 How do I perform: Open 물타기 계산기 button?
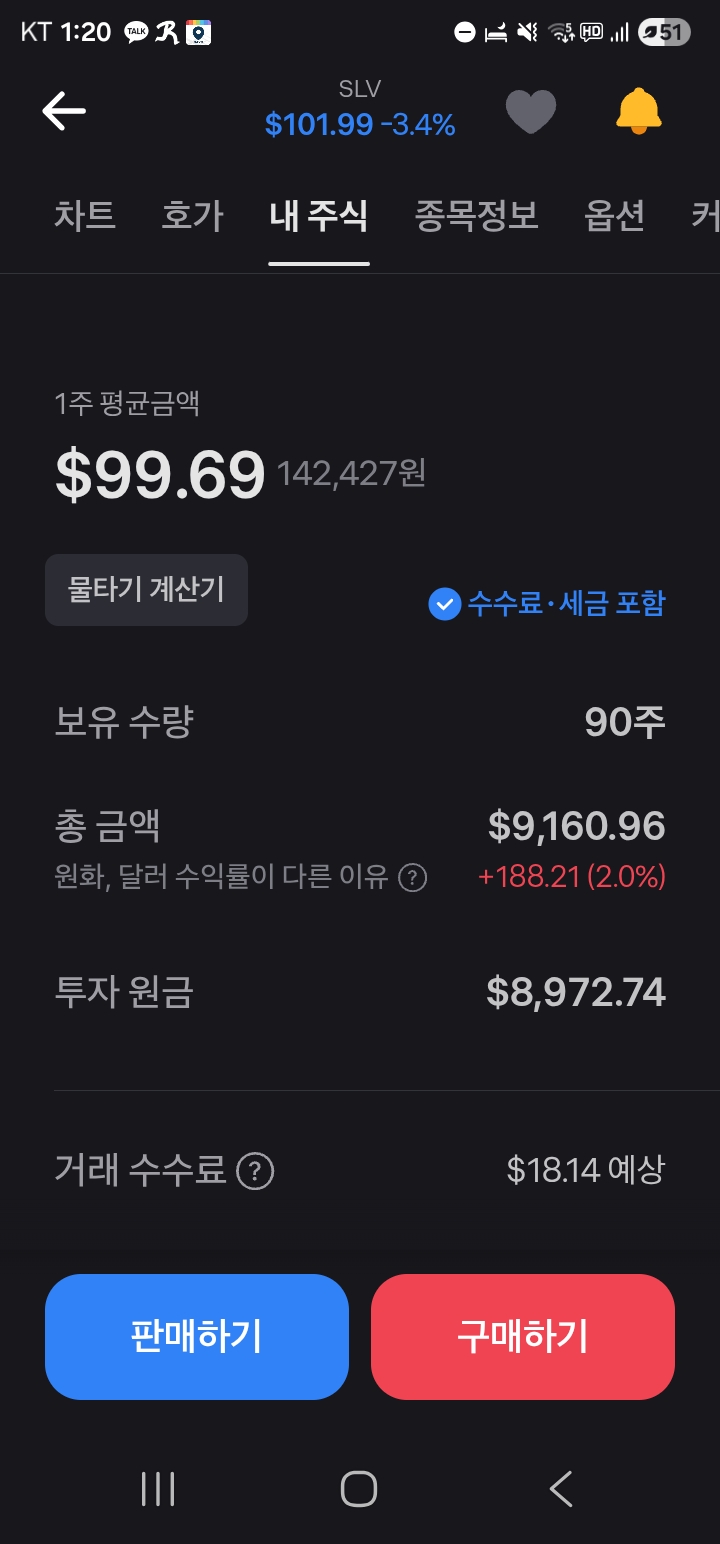click(146, 590)
